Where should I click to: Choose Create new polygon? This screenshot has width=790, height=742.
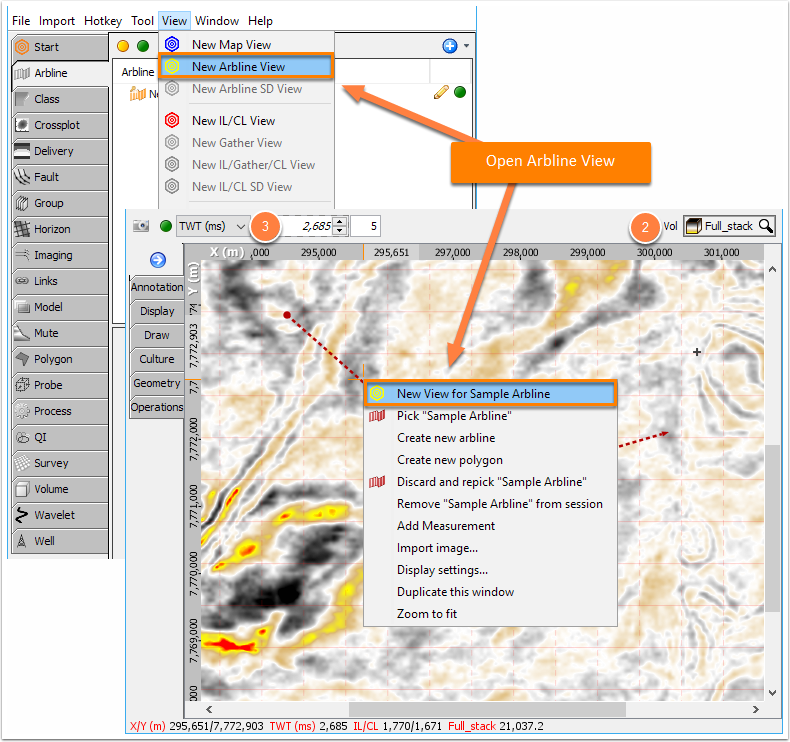point(490,460)
